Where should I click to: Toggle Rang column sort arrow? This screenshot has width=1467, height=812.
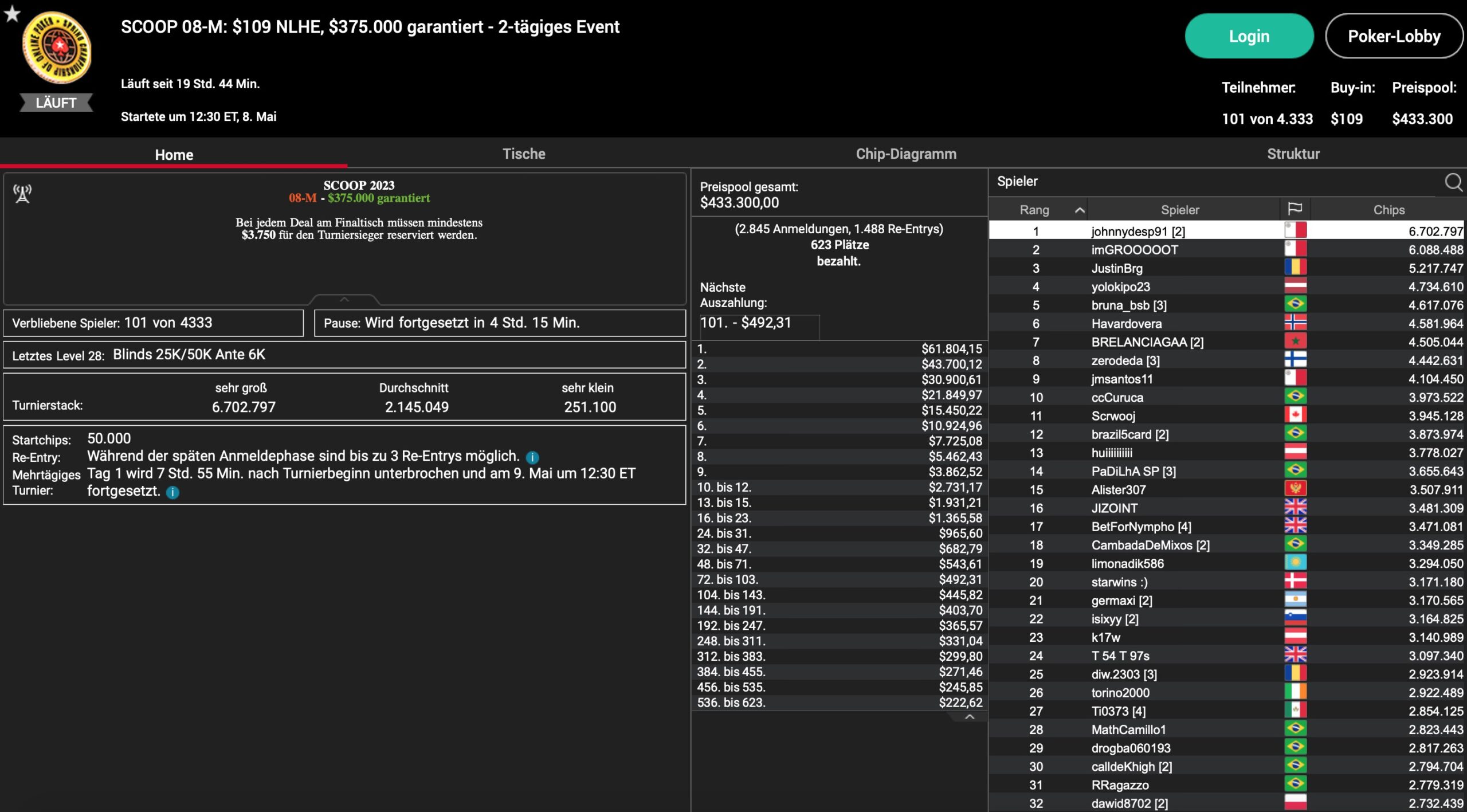[1080, 210]
